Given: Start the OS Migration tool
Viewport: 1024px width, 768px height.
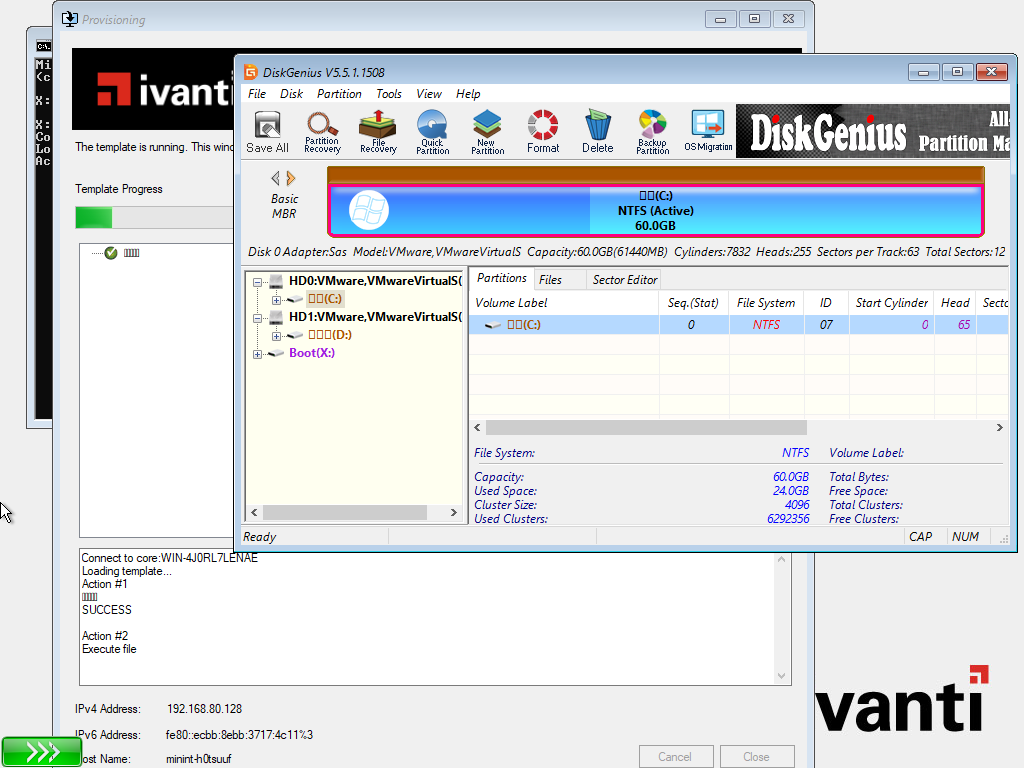Looking at the screenshot, I should [x=708, y=131].
